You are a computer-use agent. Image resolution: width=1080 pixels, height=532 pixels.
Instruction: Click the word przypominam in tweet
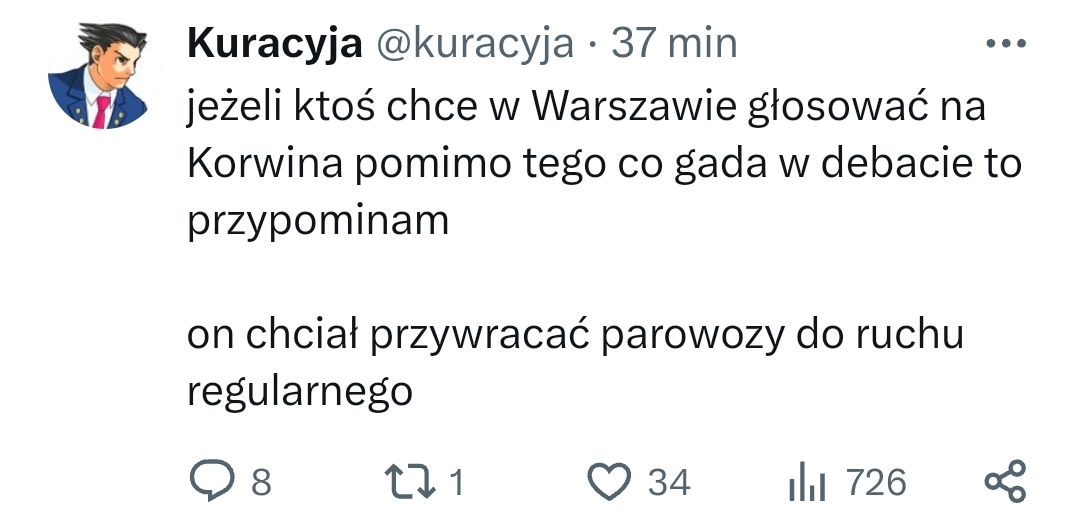318,223
